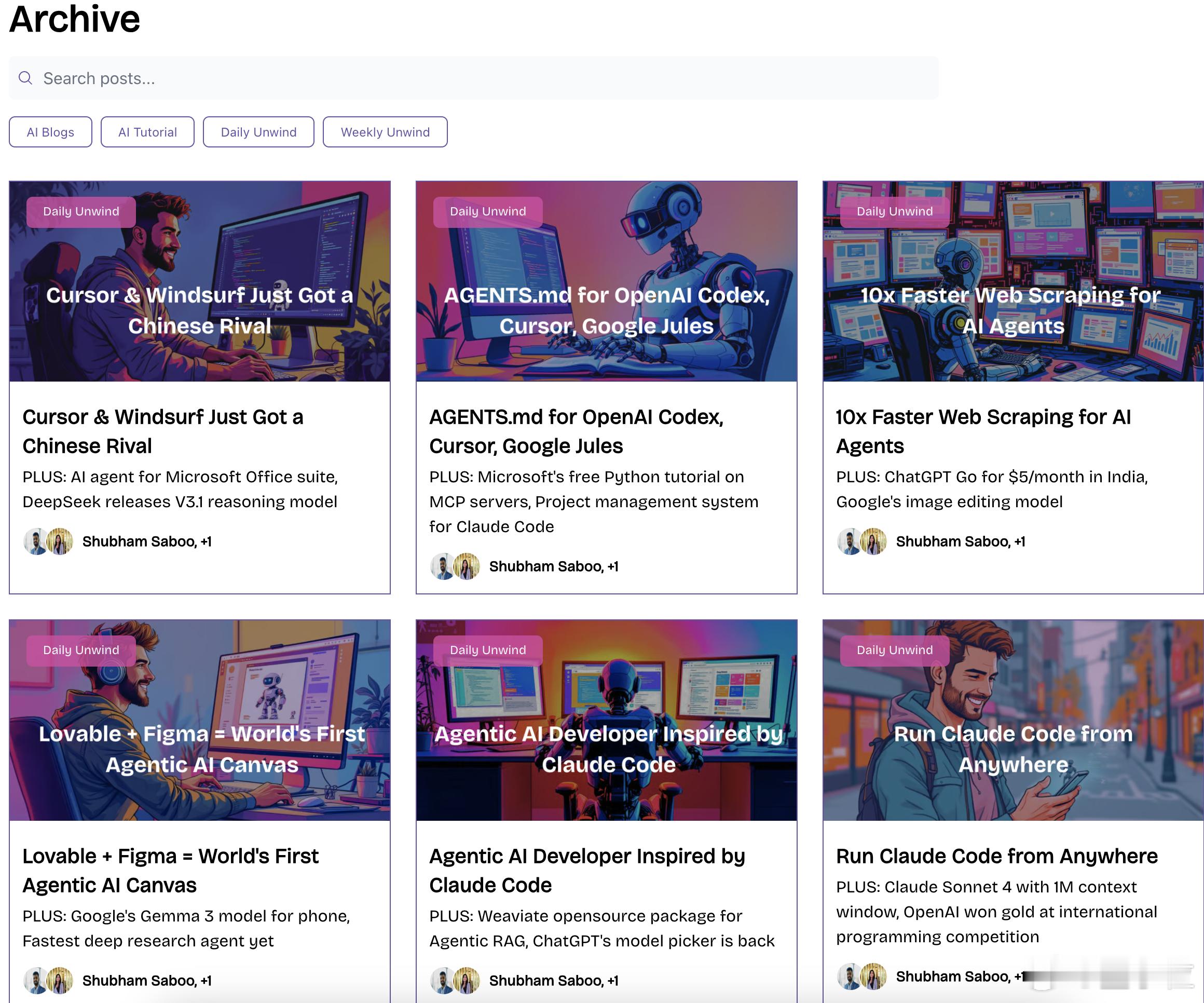
Task: Open post title Cursor & Windsurf Just Got a Chinese Rival
Action: [163, 431]
